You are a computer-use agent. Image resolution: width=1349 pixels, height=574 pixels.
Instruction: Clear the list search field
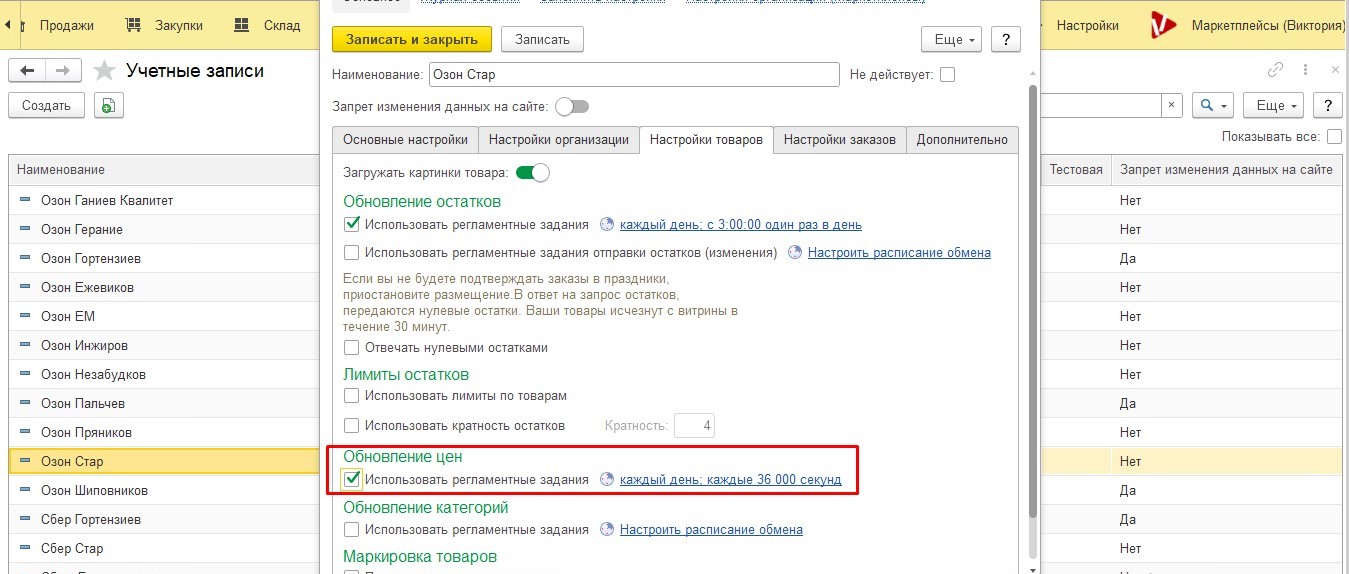coord(1171,105)
